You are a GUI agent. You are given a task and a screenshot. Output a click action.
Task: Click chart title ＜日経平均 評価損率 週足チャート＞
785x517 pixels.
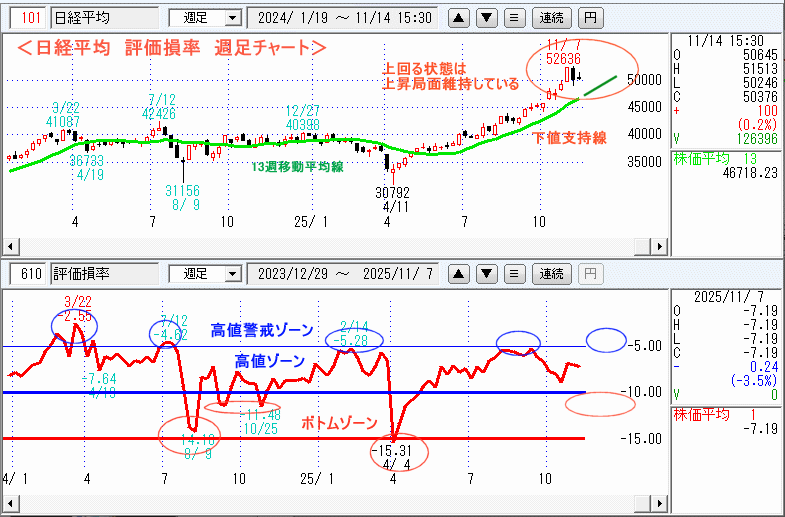[x=172, y=48]
